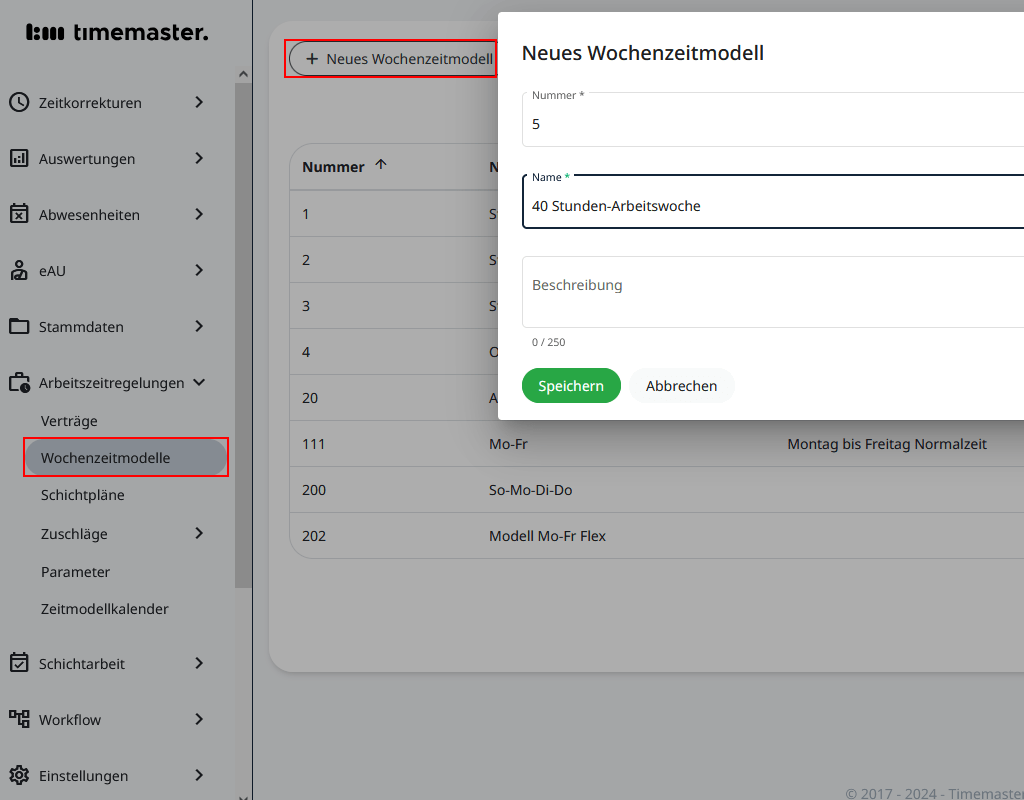Select the Einstellungen gear icon
This screenshot has height=800, width=1024.
[x=19, y=775]
